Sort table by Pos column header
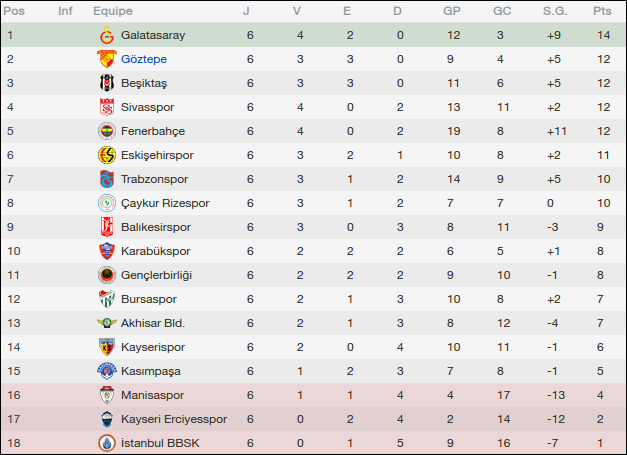The height and width of the screenshot is (455, 627). (16, 11)
